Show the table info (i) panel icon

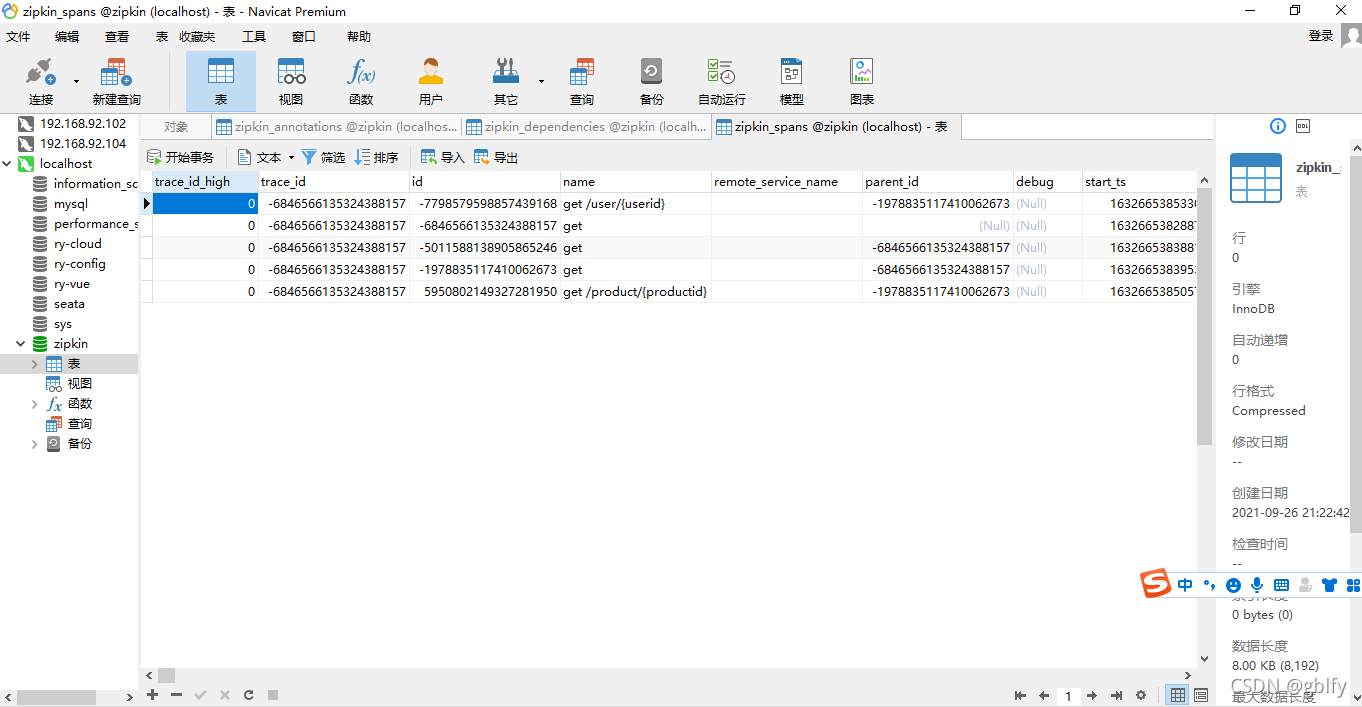[1277, 126]
